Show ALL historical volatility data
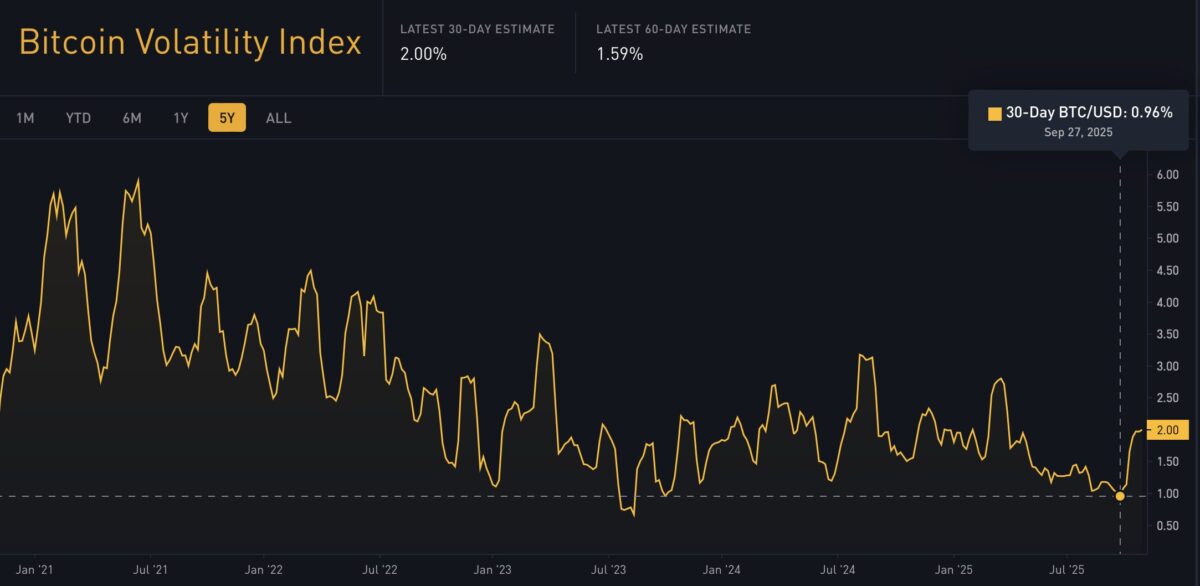The image size is (1200, 586). pyautogui.click(x=277, y=117)
